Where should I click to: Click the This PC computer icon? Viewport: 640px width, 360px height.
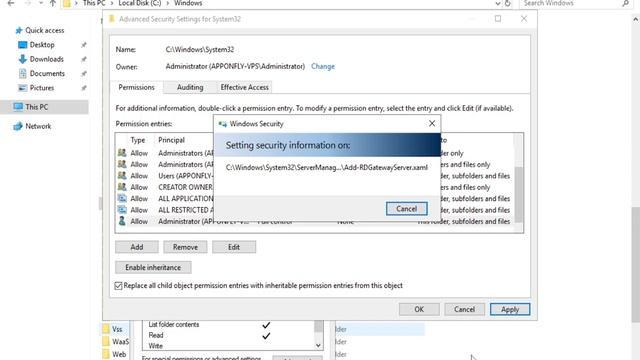point(18,107)
